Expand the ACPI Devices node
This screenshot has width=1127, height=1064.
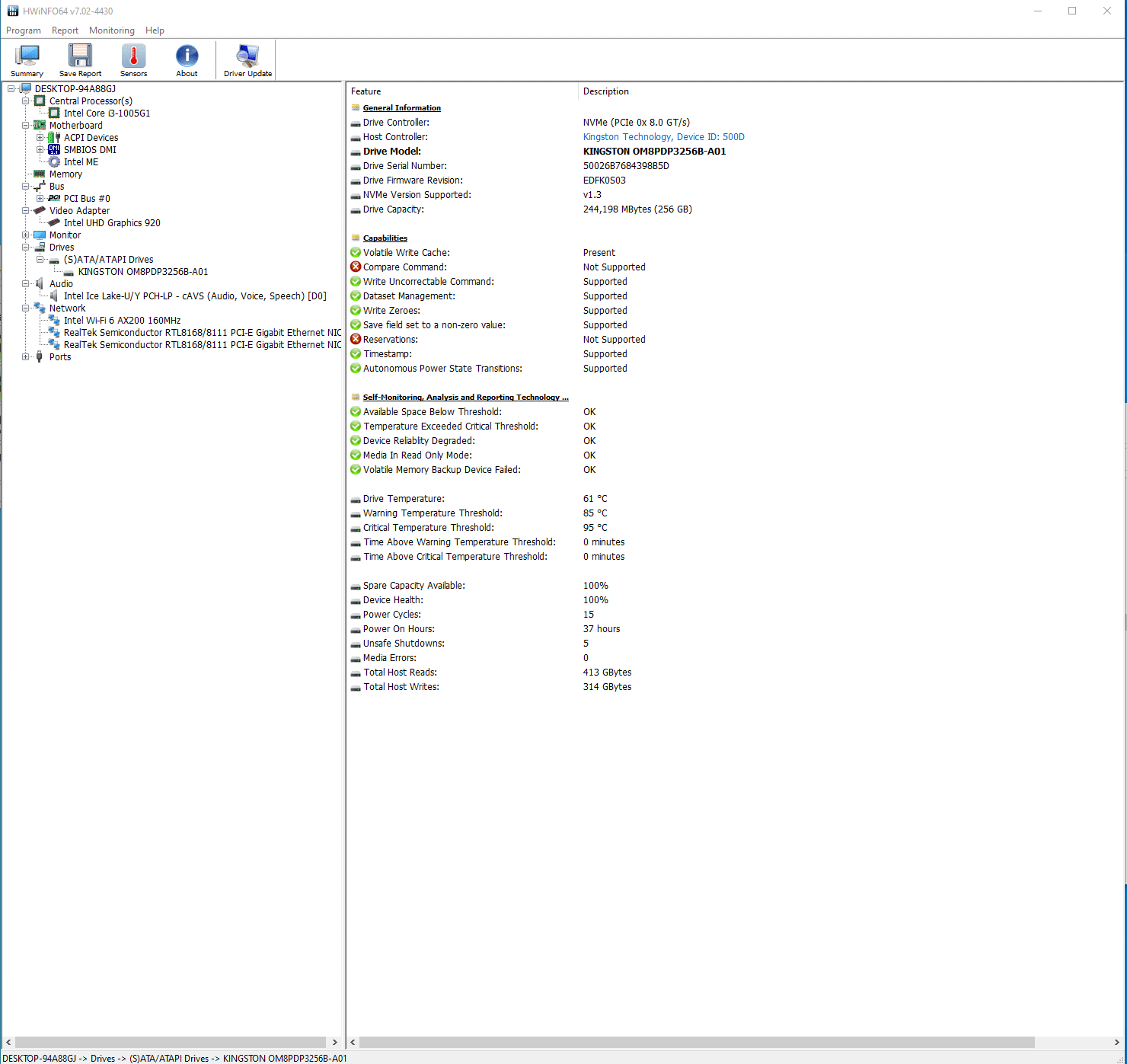(x=40, y=138)
